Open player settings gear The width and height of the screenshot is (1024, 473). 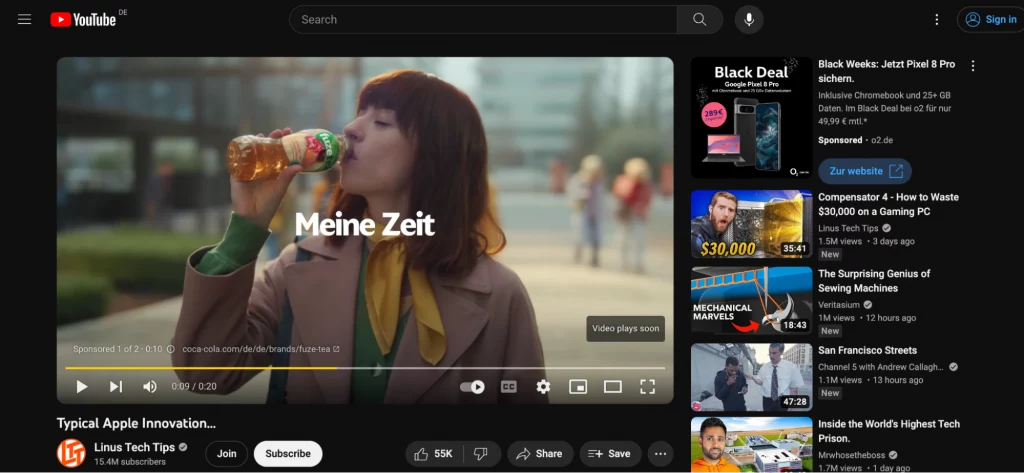pyautogui.click(x=543, y=387)
